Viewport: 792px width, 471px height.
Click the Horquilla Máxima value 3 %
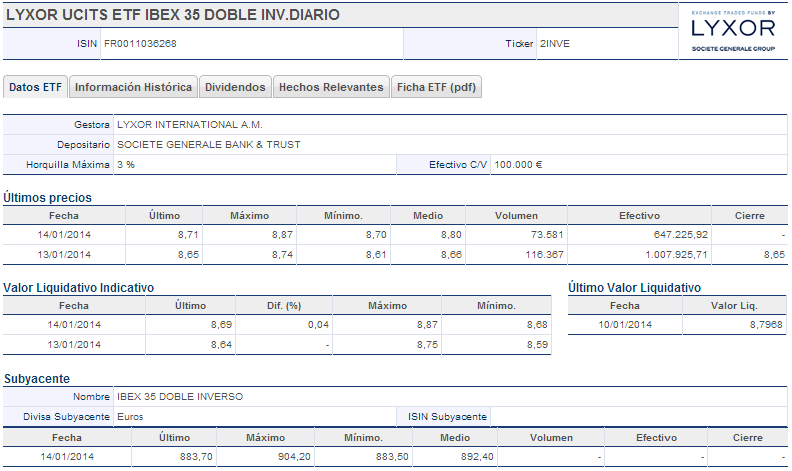tap(126, 165)
